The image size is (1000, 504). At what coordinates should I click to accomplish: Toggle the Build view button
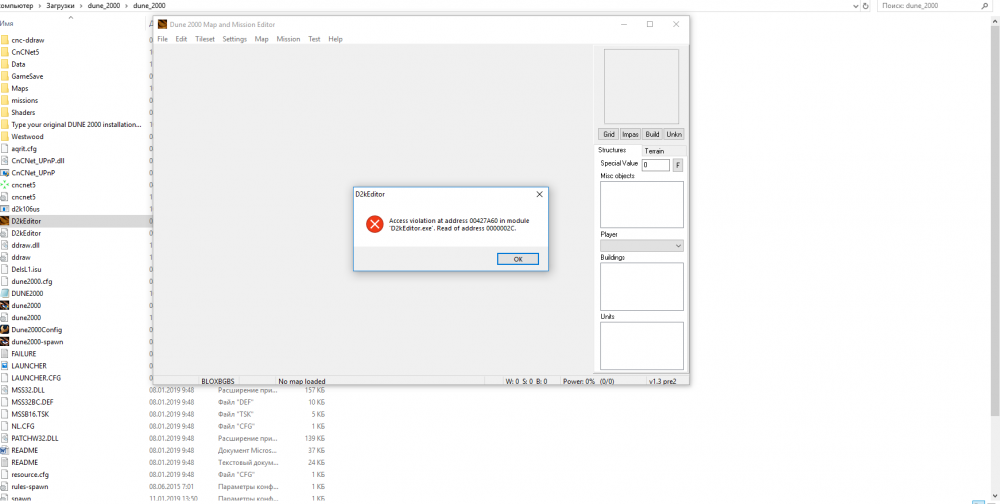click(652, 135)
